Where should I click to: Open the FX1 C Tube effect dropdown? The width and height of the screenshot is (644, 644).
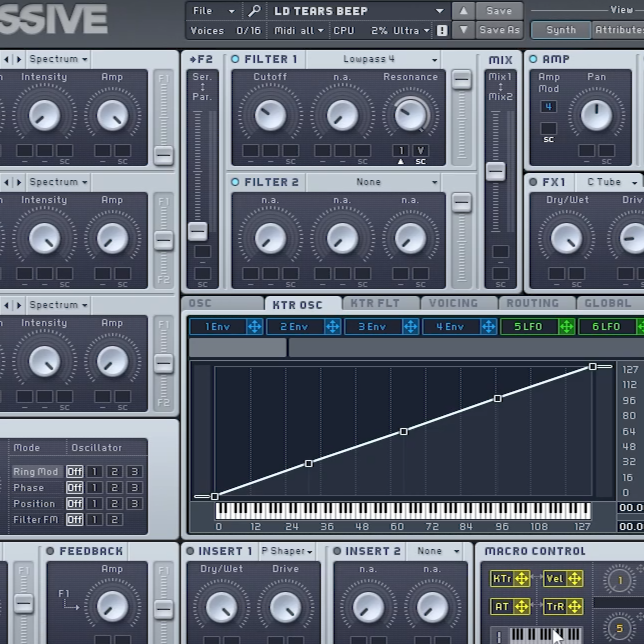coord(610,182)
